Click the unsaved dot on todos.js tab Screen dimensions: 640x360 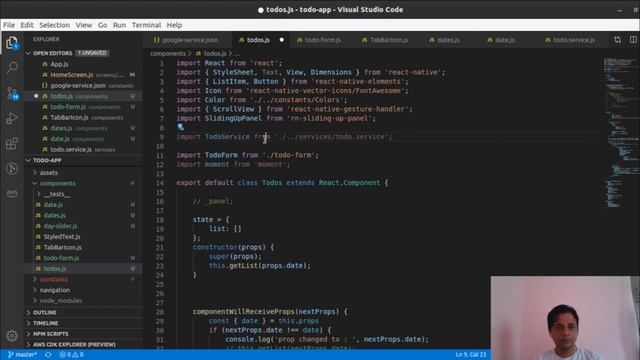(x=282, y=40)
